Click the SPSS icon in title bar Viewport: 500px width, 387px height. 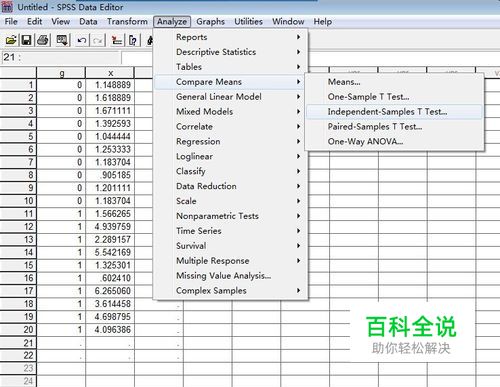click(7, 7)
